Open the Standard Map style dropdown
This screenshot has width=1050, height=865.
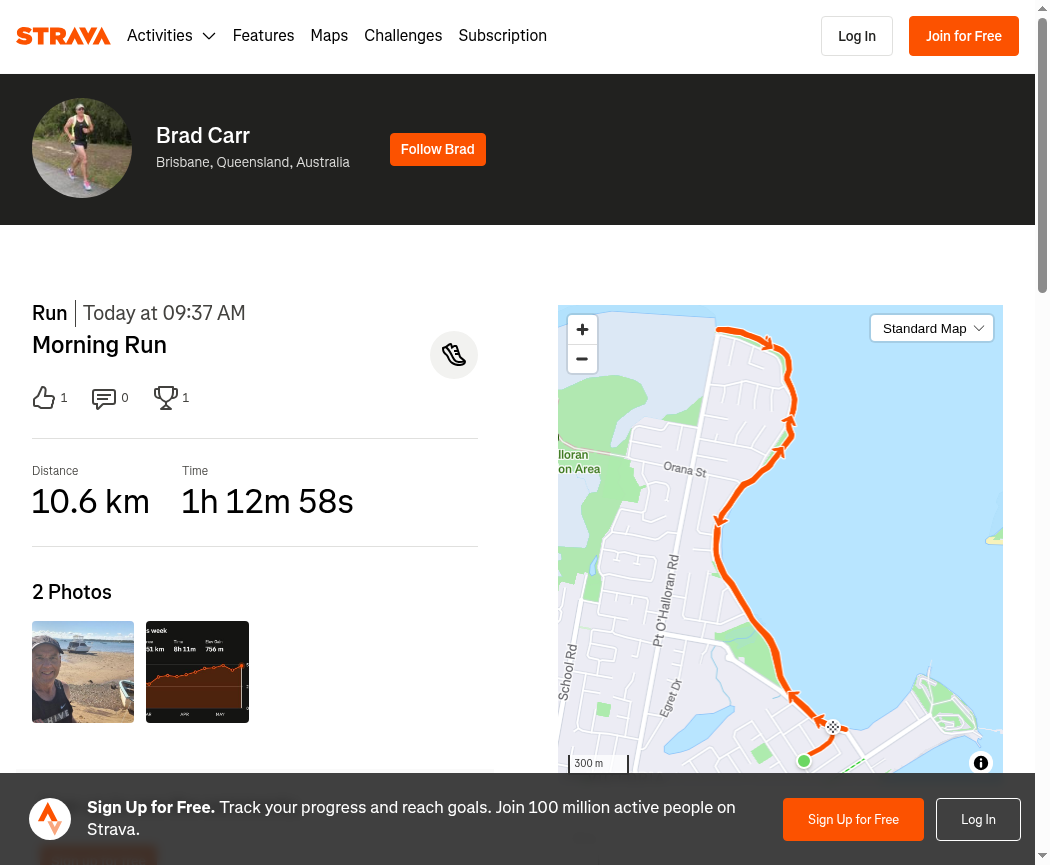coord(932,329)
